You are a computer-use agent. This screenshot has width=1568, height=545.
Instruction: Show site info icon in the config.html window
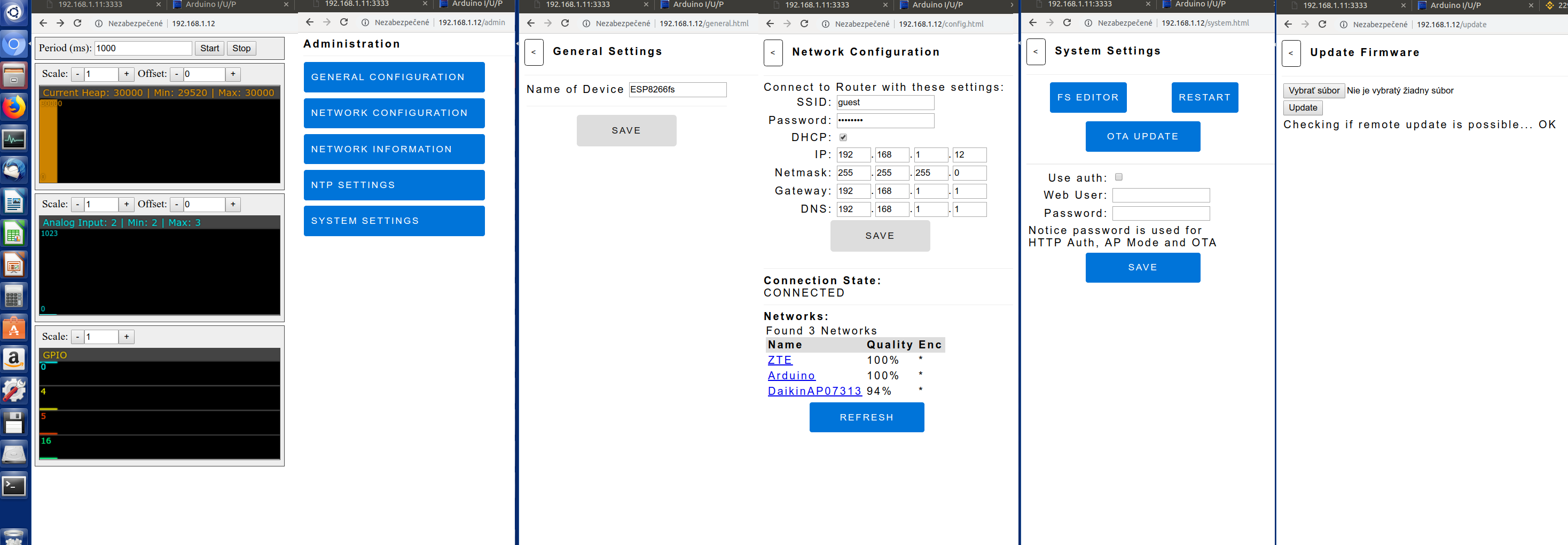826,25
